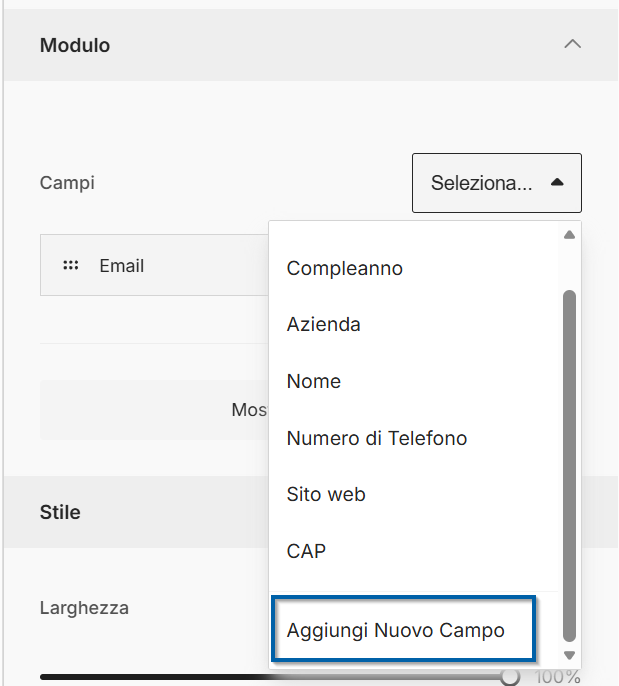The width and height of the screenshot is (619, 686).
Task: Click the Modulo section title
Action: [75, 45]
